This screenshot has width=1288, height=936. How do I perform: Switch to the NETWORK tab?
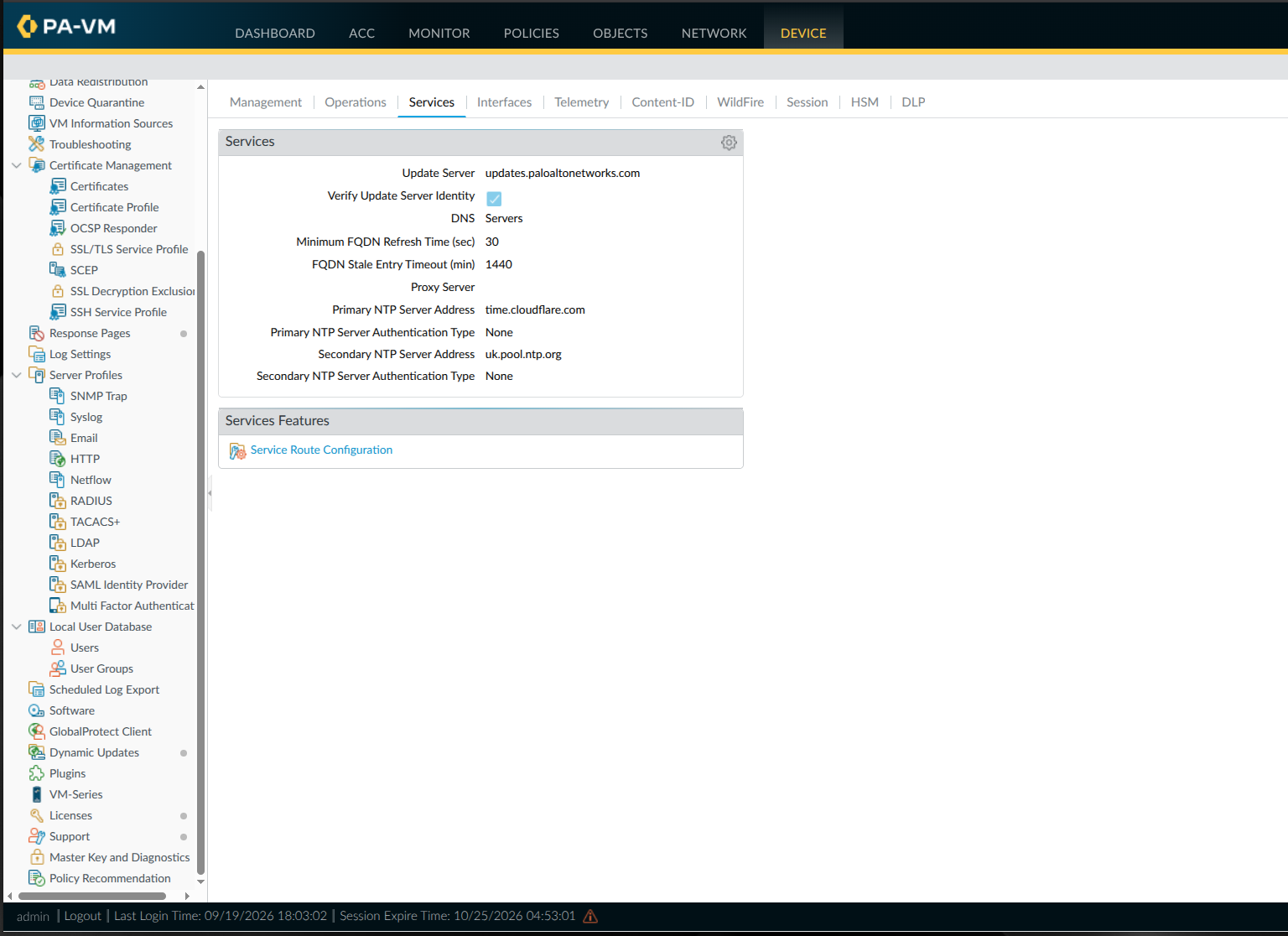(x=714, y=33)
